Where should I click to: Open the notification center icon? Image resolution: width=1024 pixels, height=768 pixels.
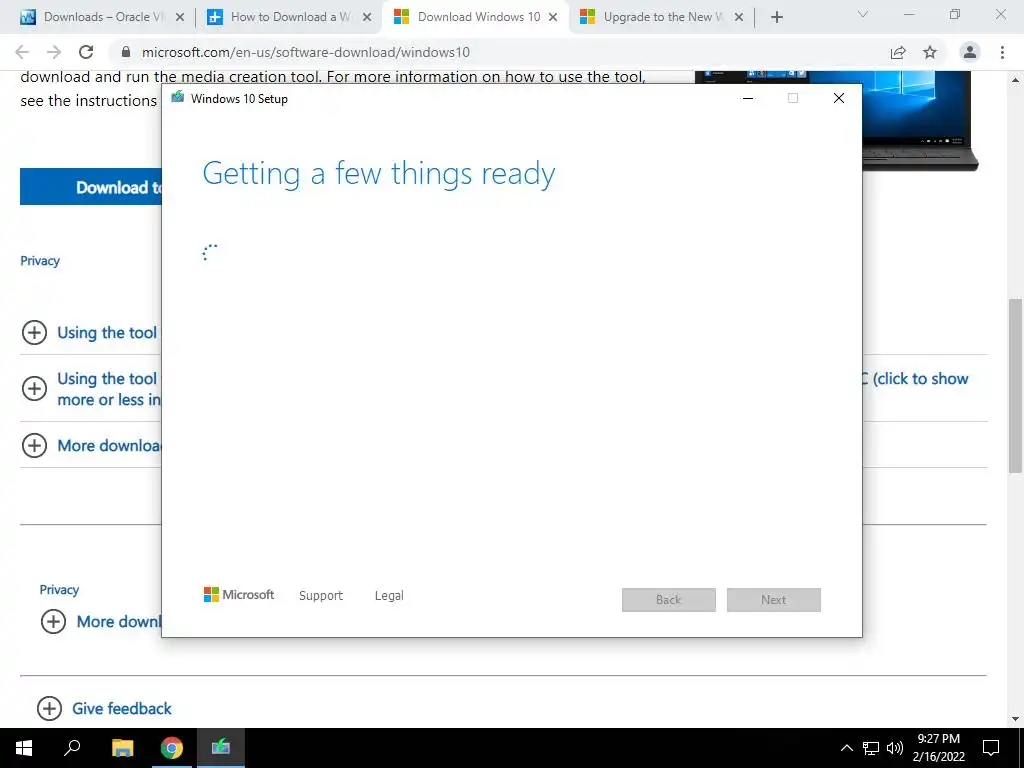point(991,748)
